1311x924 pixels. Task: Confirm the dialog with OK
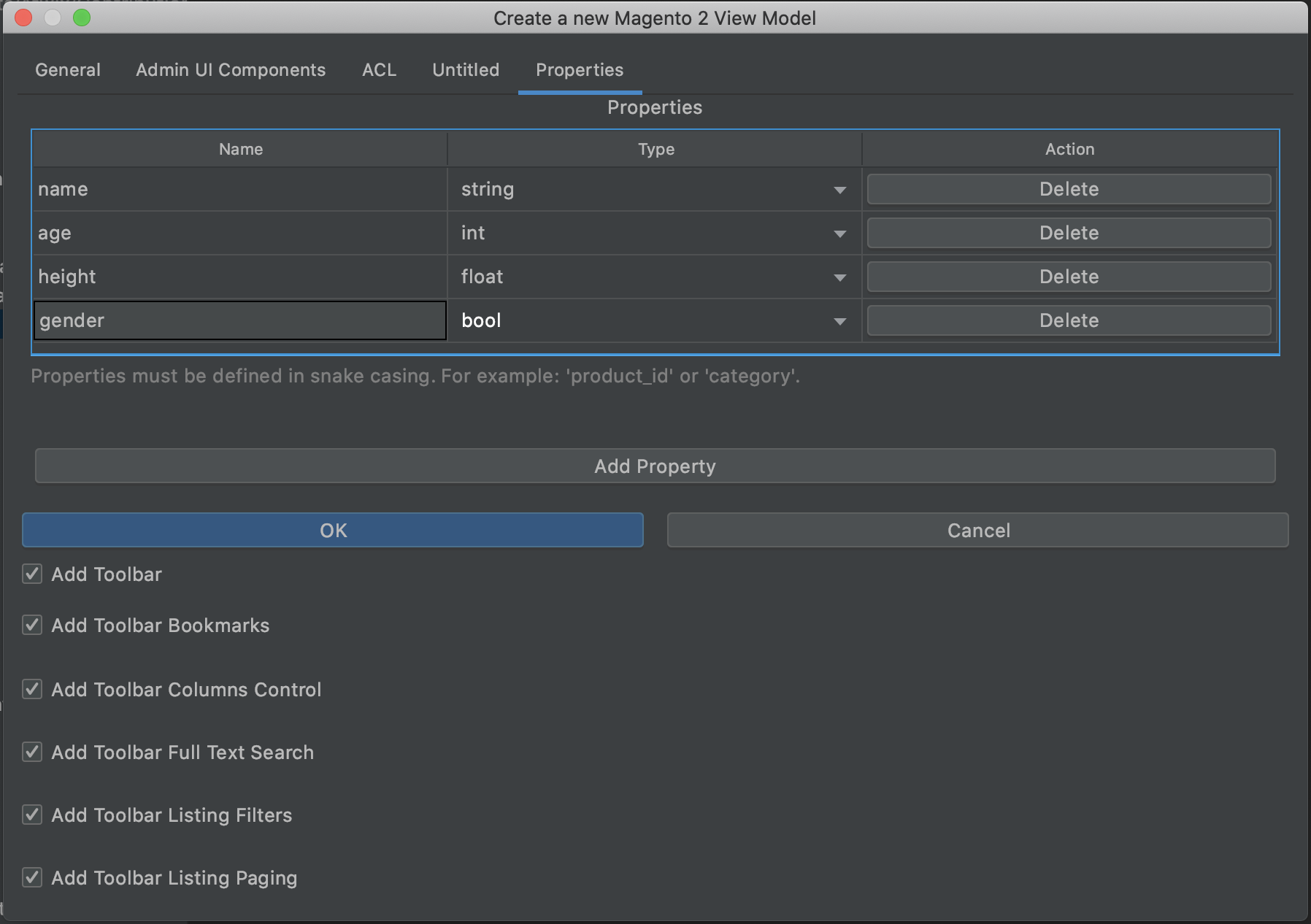(333, 531)
